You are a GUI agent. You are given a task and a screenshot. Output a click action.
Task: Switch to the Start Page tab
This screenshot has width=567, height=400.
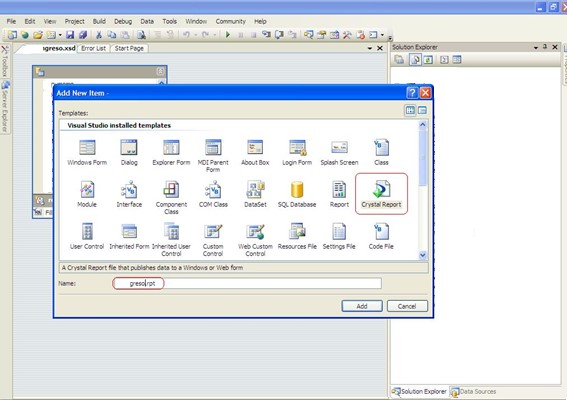129,48
